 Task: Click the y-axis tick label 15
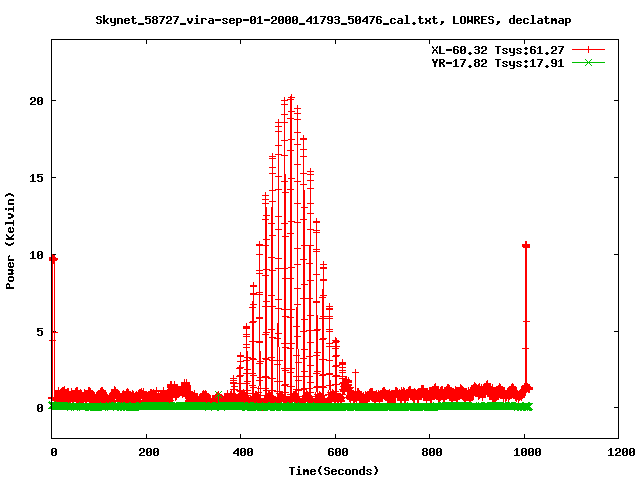pyautogui.click(x=36, y=178)
